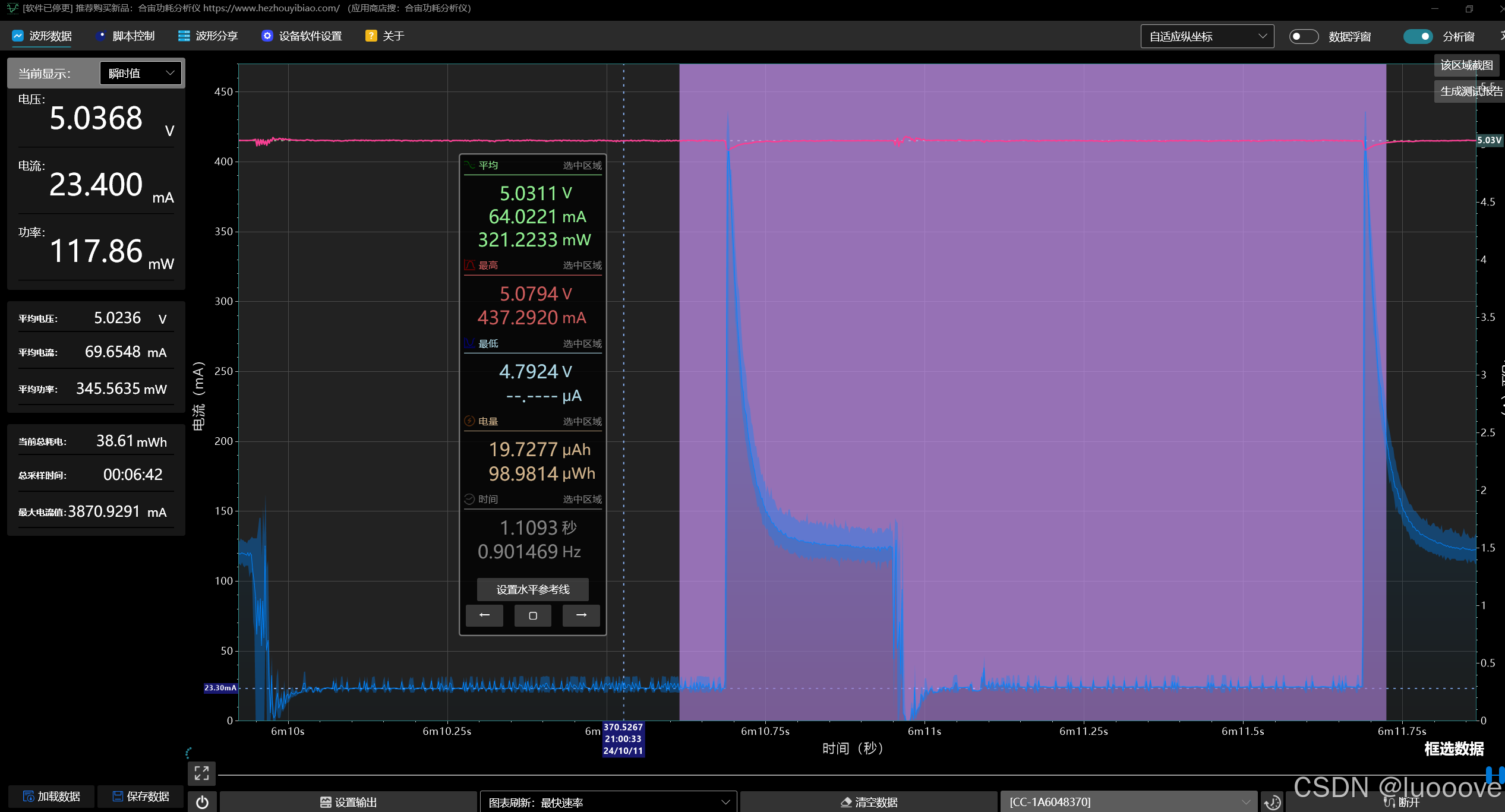Expand the 瞬时值 display mode dropdown
Image resolution: width=1505 pixels, height=812 pixels.
(x=141, y=73)
